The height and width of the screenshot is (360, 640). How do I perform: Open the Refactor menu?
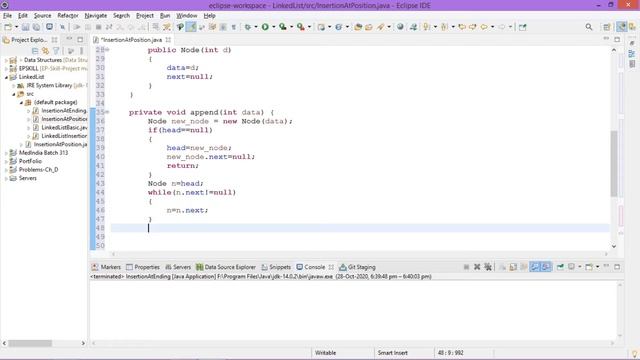coord(68,16)
